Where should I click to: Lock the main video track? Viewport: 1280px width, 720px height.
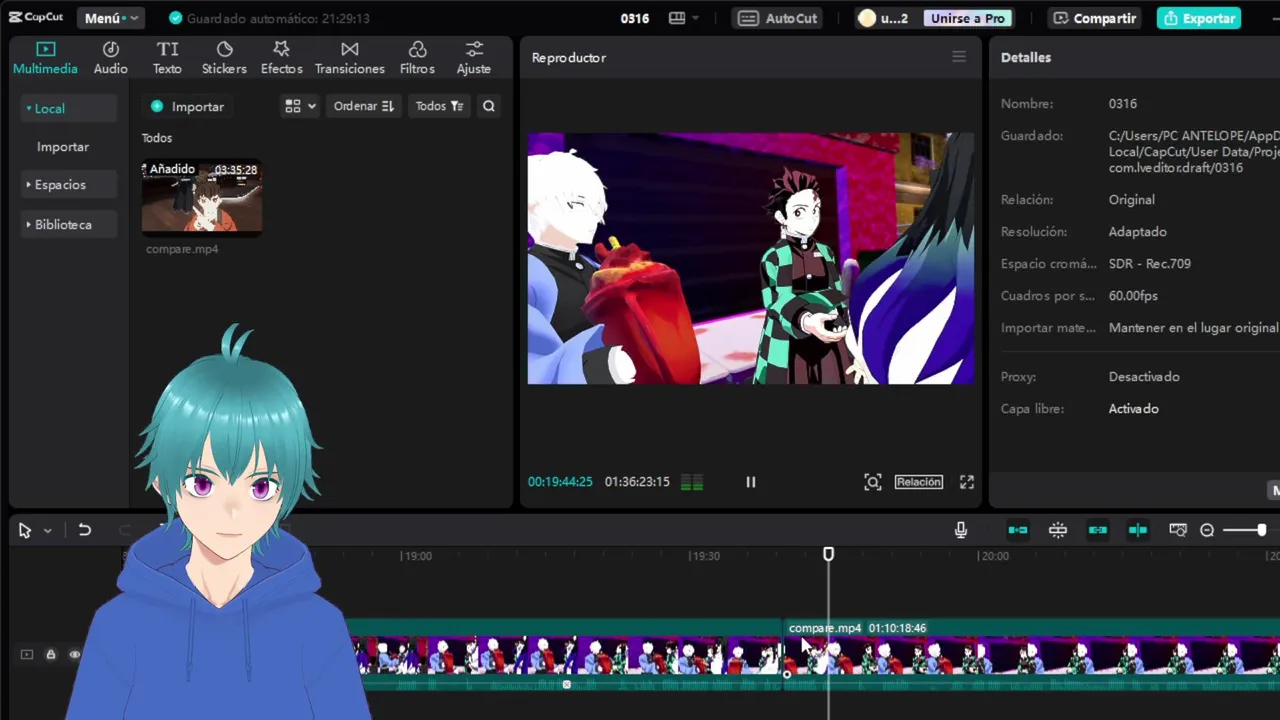click(51, 655)
